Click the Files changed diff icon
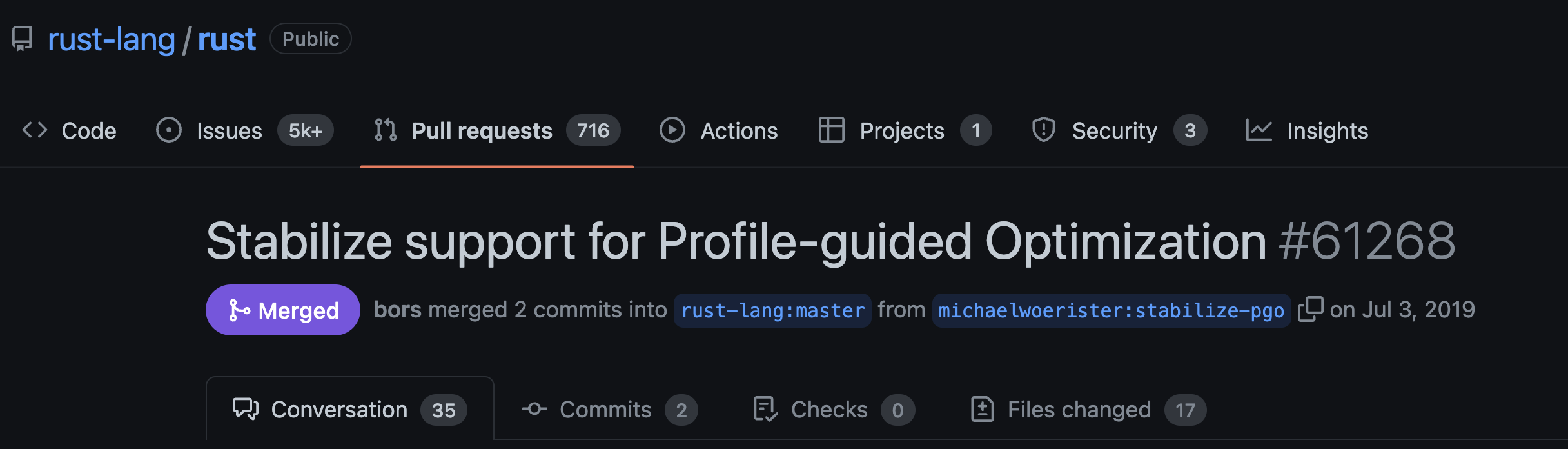 [982, 410]
